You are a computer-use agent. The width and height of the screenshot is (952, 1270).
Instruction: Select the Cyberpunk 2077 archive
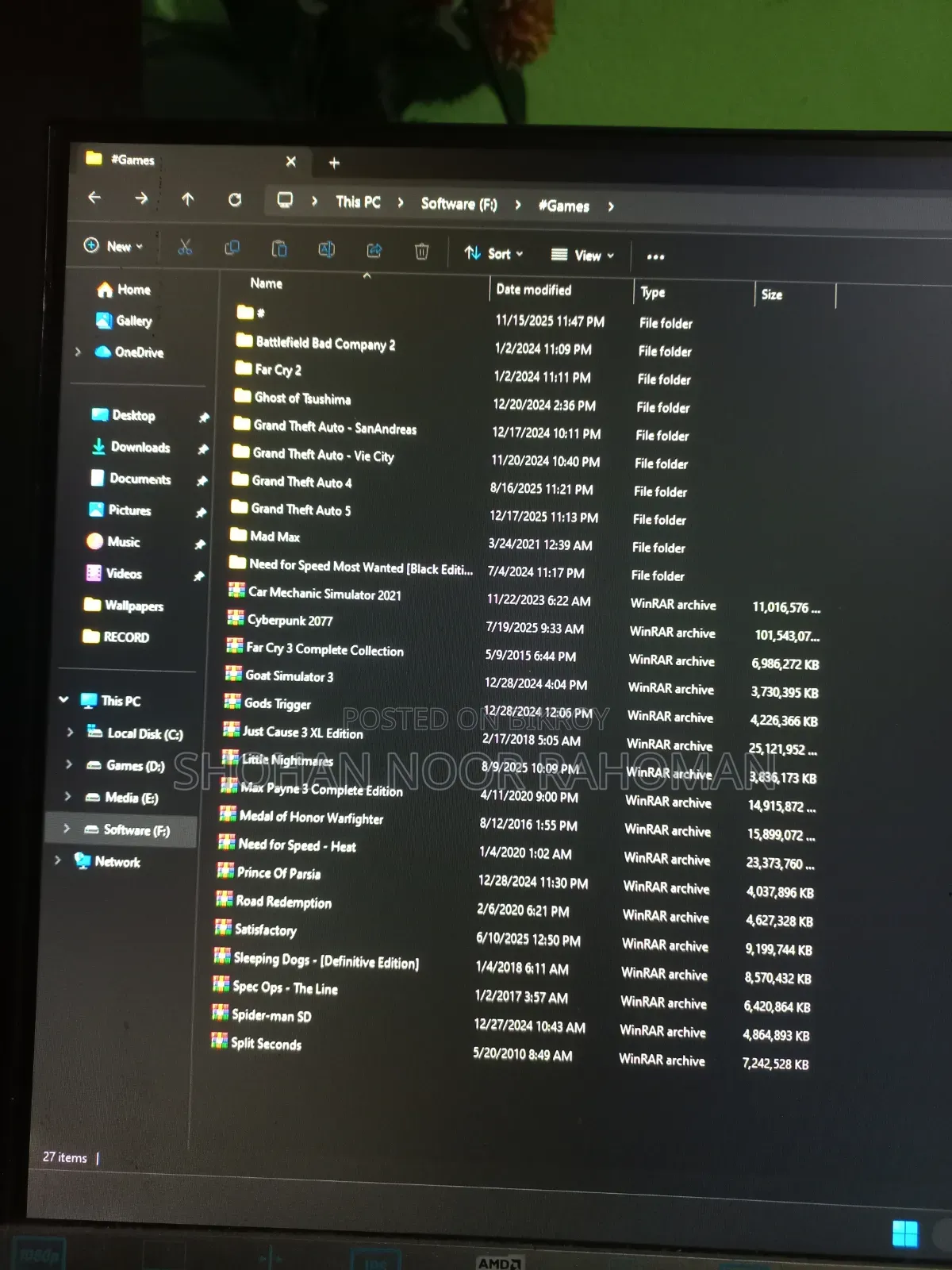tap(280, 619)
